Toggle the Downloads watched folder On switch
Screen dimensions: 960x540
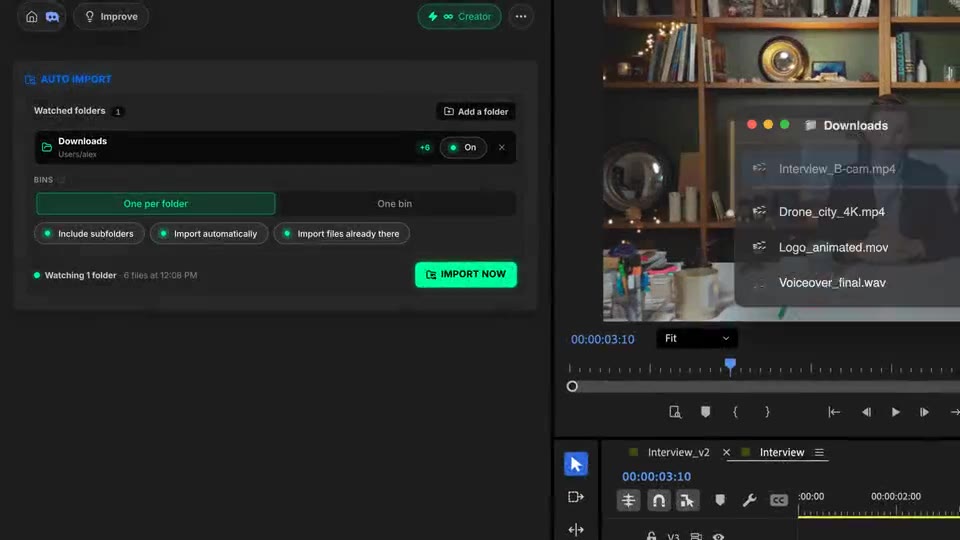pos(463,148)
